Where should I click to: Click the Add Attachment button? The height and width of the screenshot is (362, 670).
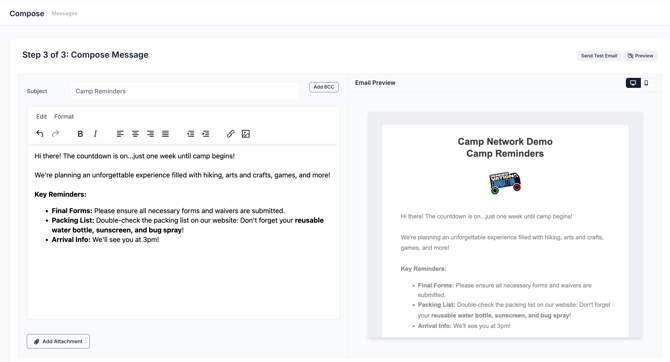tap(58, 341)
